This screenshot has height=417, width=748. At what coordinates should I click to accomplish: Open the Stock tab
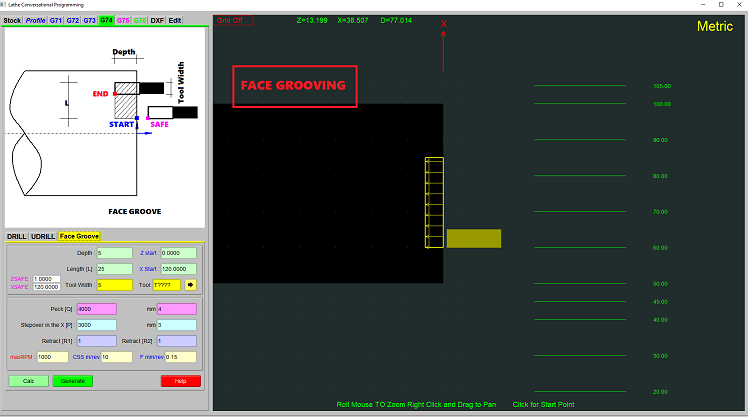click(12, 20)
